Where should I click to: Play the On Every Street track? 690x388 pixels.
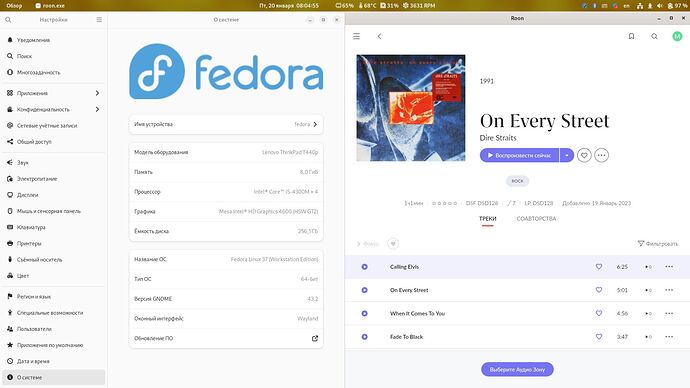click(x=364, y=290)
